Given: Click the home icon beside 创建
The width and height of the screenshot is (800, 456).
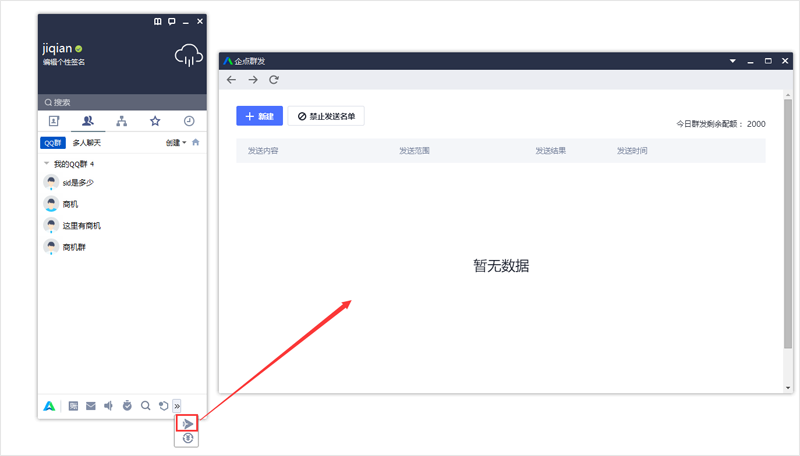Looking at the screenshot, I should click(x=195, y=142).
